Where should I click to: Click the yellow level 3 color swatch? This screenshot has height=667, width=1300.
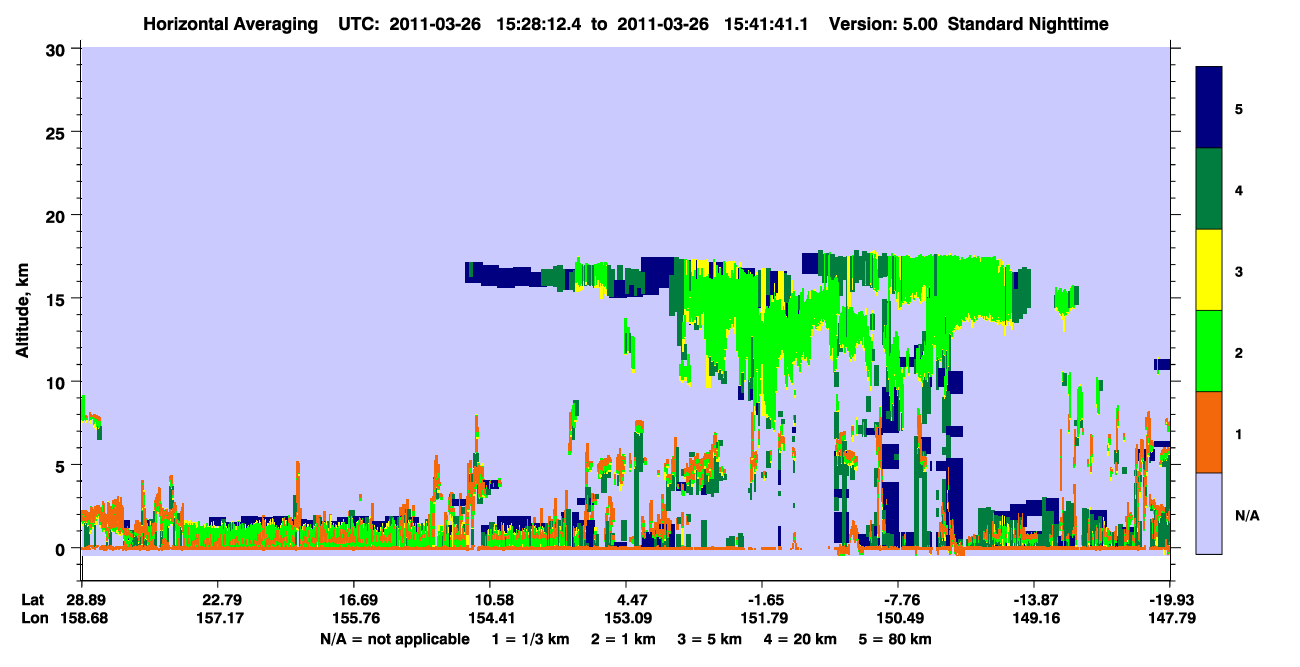[1209, 270]
